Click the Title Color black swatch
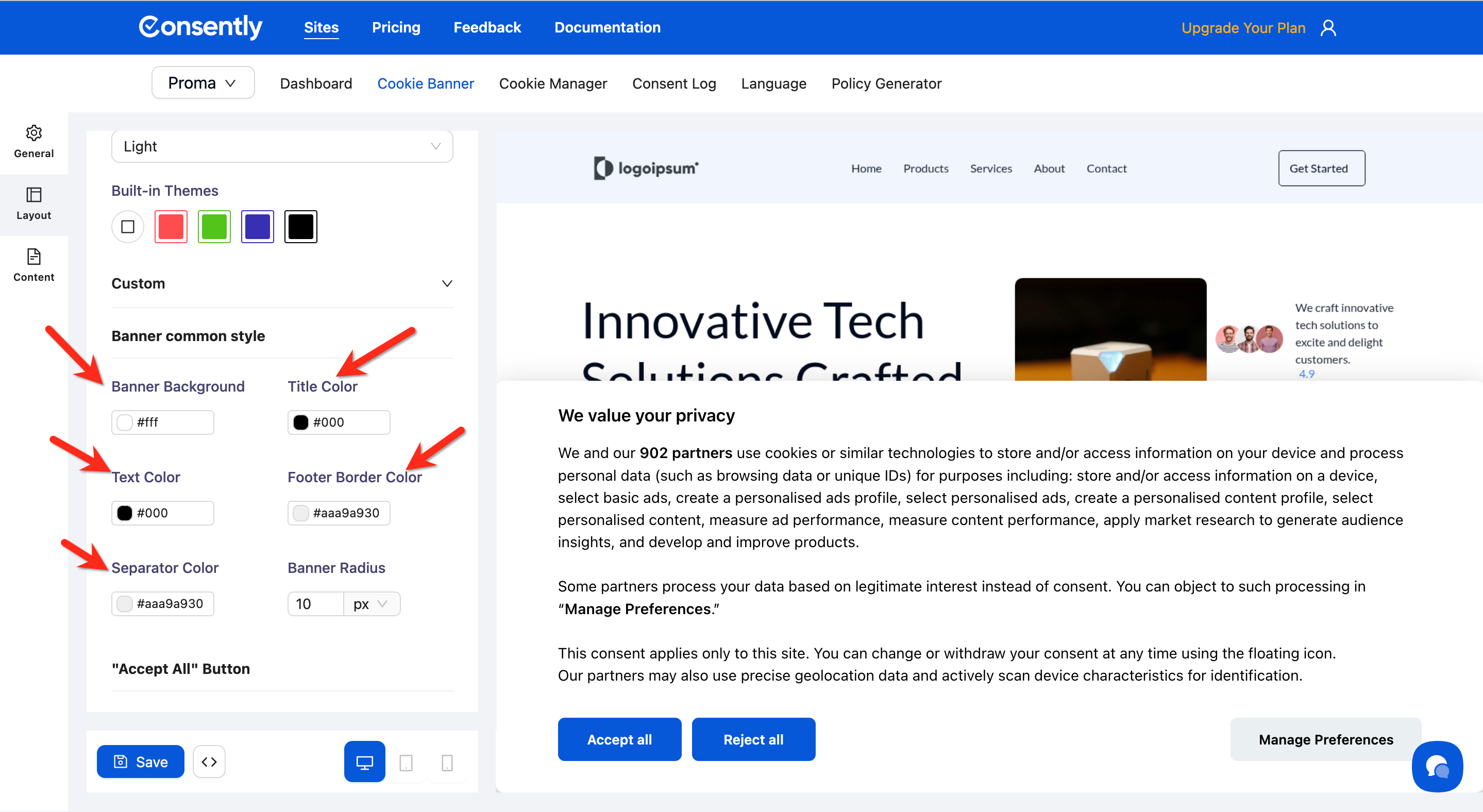The image size is (1483, 812). (x=300, y=422)
